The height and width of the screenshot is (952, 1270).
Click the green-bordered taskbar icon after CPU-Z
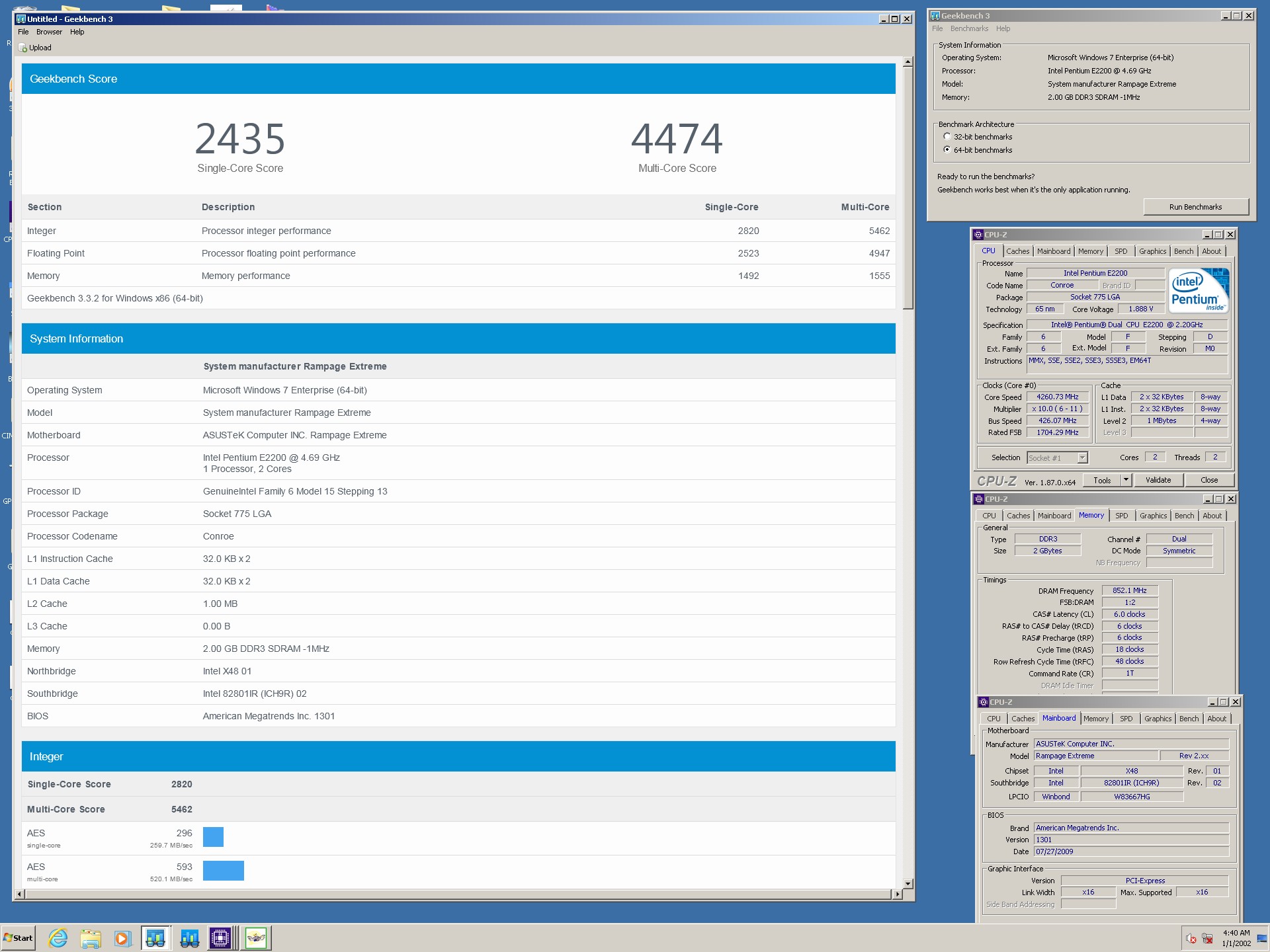click(x=256, y=937)
